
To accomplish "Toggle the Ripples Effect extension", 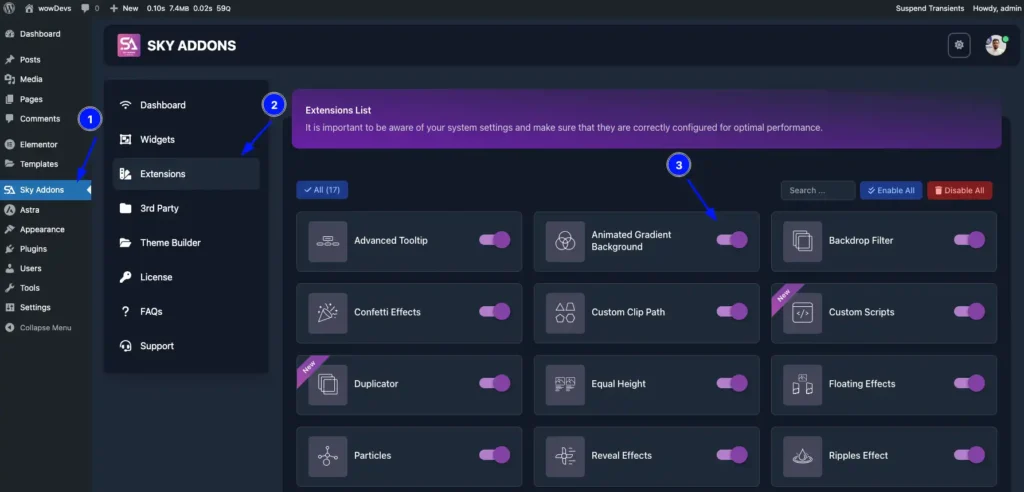I will pyautogui.click(x=969, y=455).
